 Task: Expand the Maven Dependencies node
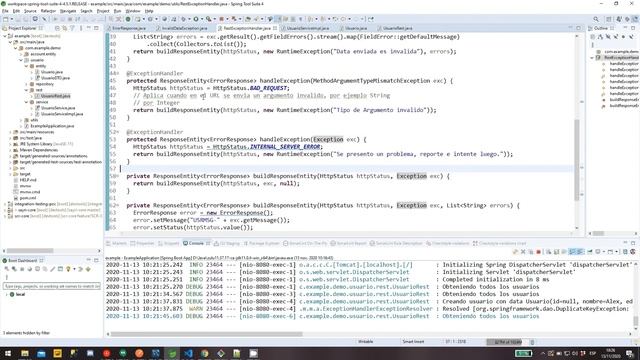point(10,150)
